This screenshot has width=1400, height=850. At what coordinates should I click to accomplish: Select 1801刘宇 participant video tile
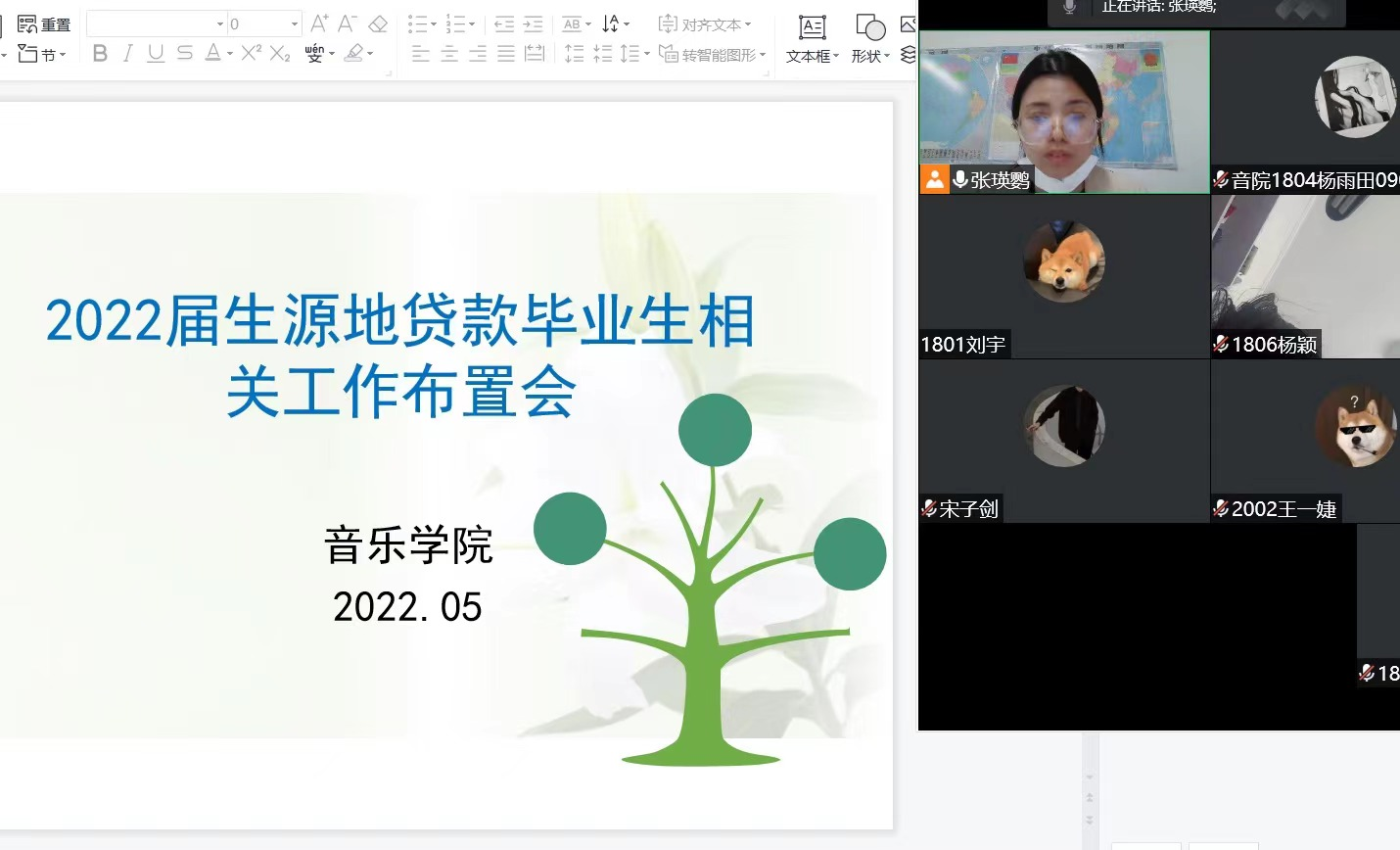click(1064, 277)
